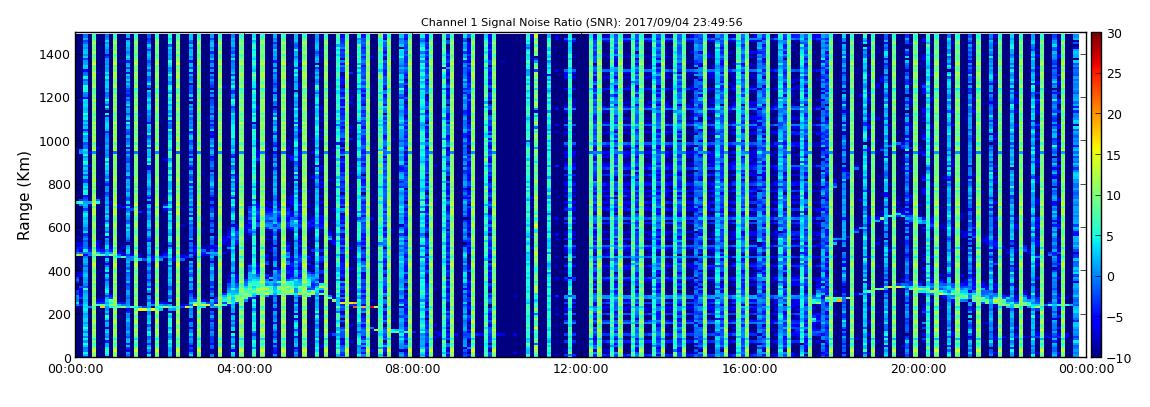Click the 400 tick label on range axis

tap(59, 271)
